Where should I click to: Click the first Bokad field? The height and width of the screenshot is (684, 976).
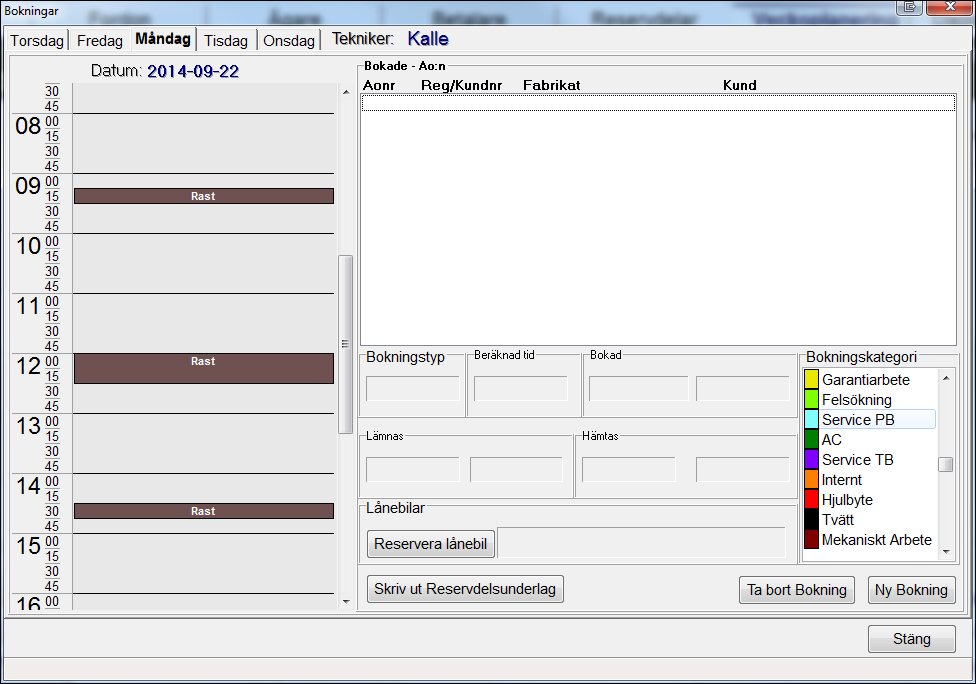point(639,388)
